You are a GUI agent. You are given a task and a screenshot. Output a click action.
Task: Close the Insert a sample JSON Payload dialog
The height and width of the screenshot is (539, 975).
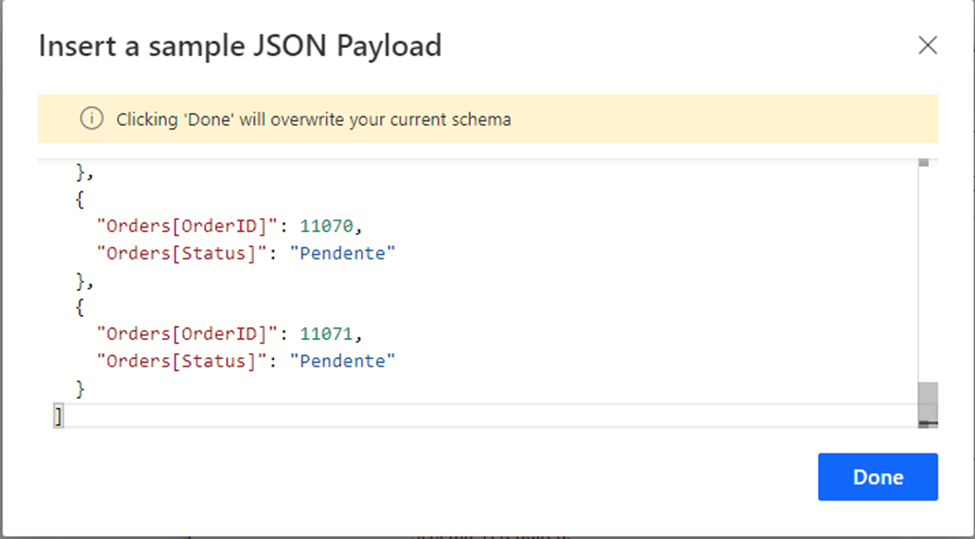pos(927,46)
